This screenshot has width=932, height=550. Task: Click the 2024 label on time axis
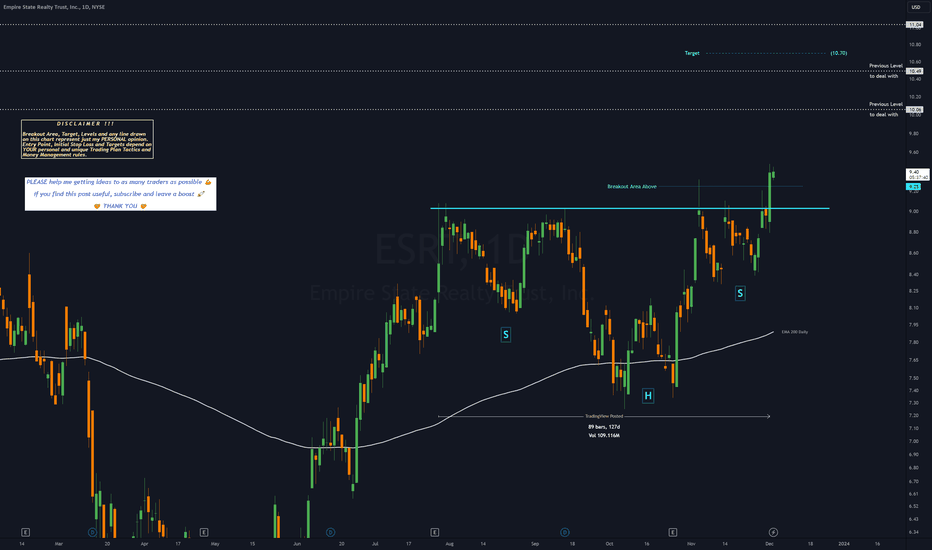point(843,543)
